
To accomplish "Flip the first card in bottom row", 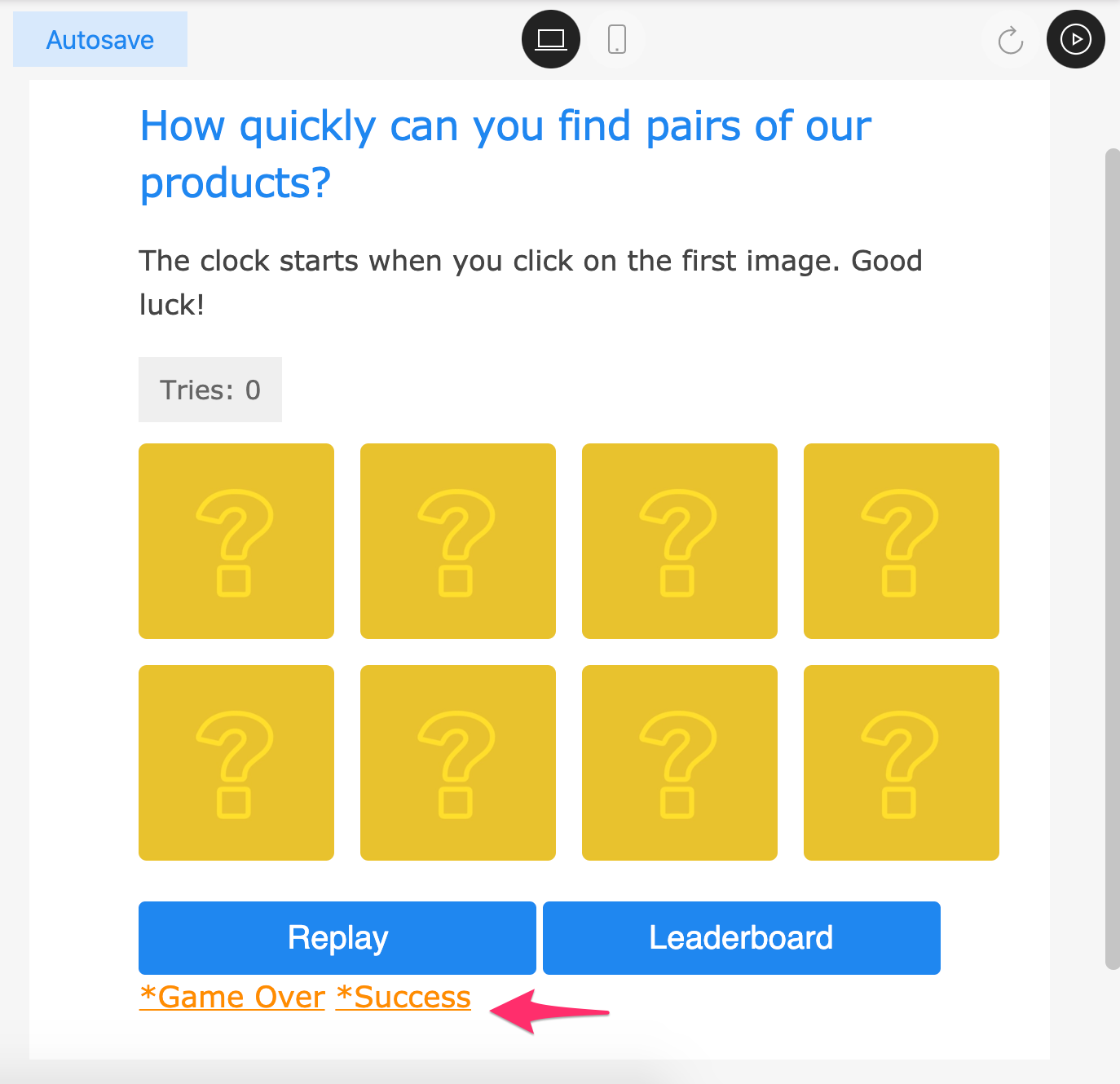I will click(236, 763).
